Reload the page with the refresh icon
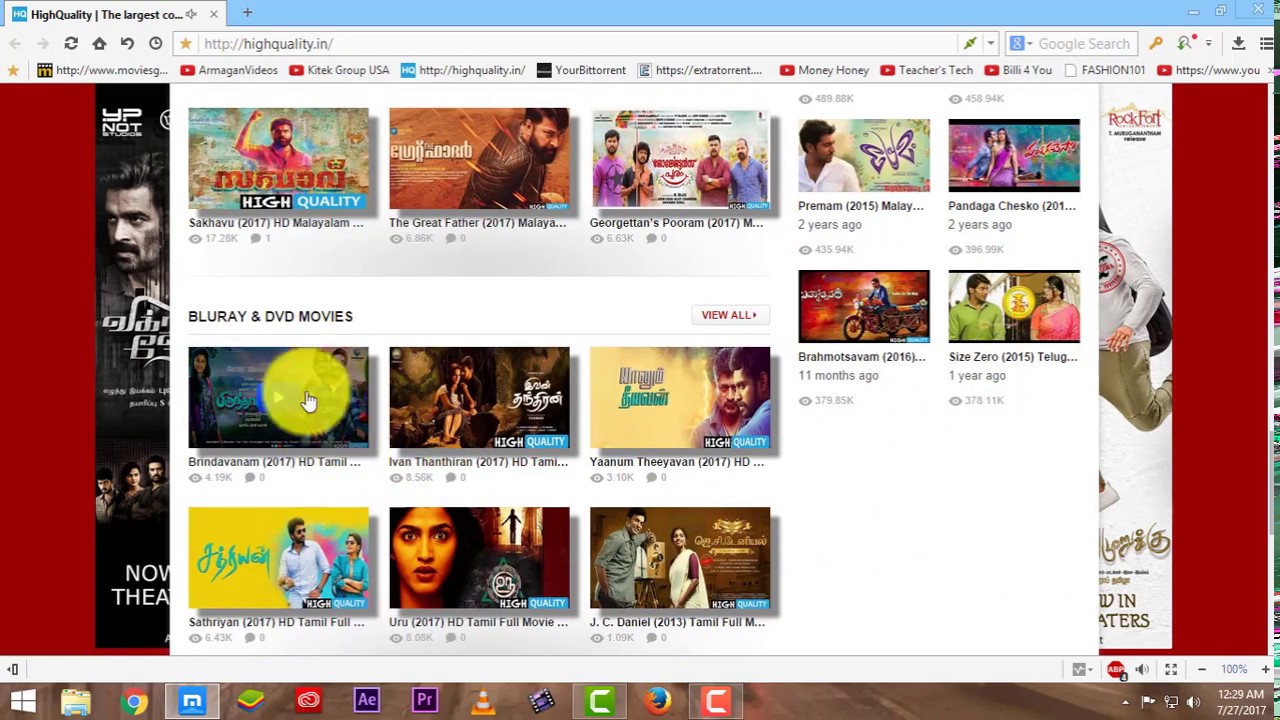This screenshot has width=1280, height=720. click(71, 44)
